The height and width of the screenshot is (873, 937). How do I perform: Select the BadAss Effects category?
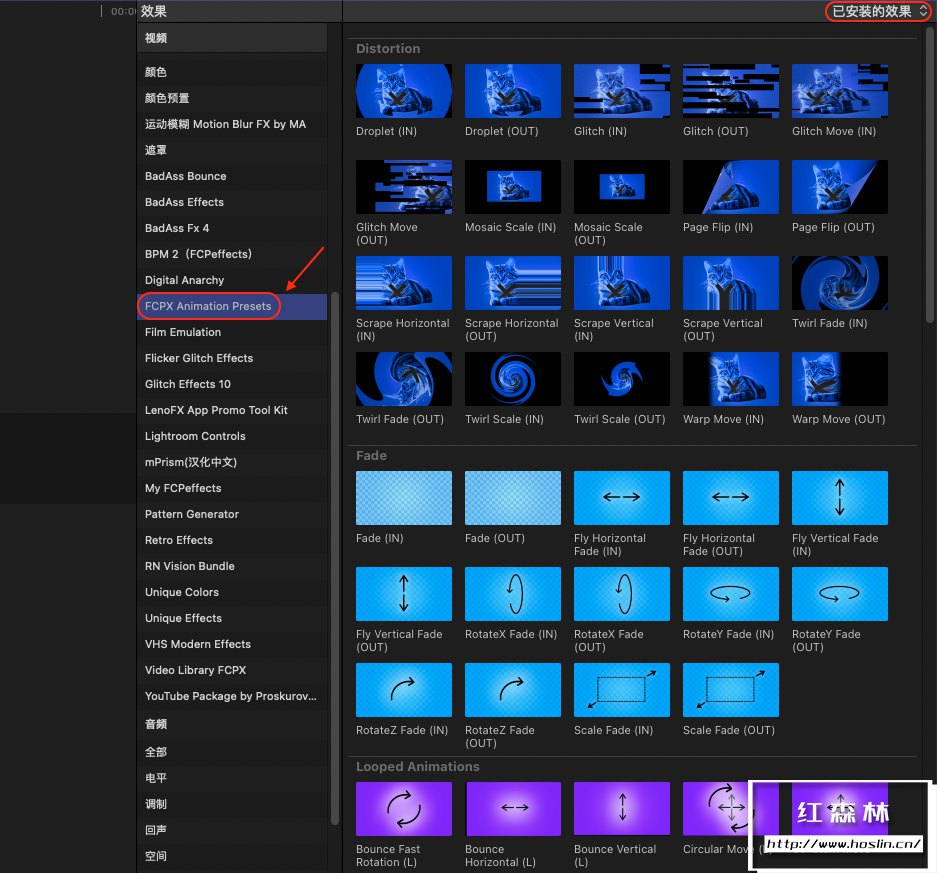tap(232, 202)
